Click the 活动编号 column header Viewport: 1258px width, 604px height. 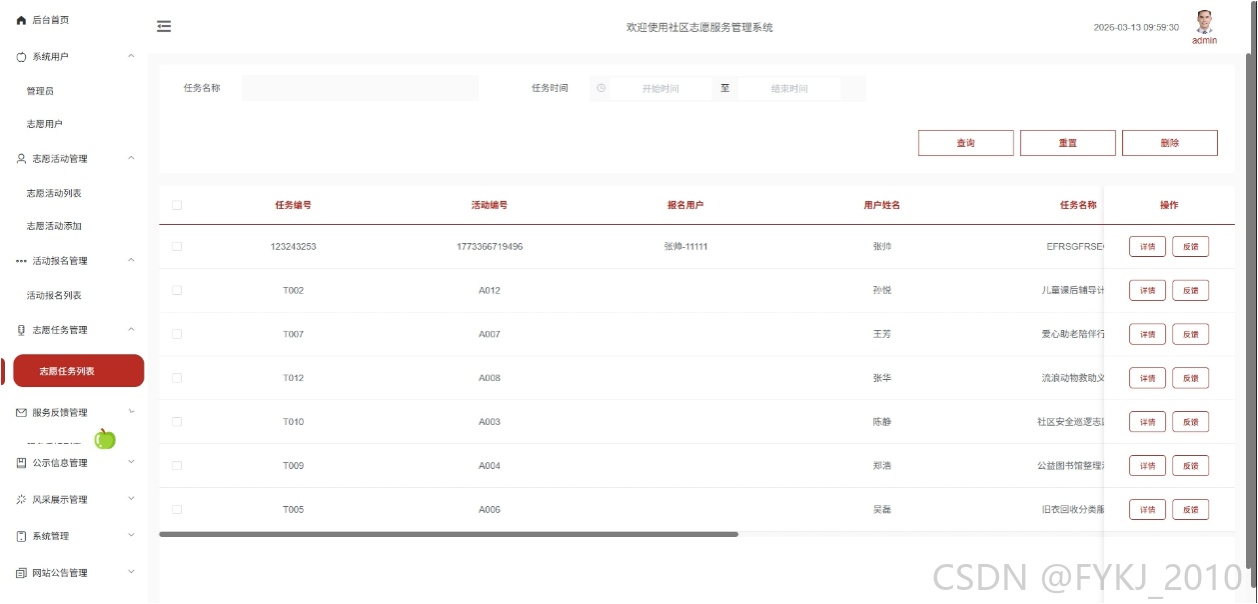[489, 205]
